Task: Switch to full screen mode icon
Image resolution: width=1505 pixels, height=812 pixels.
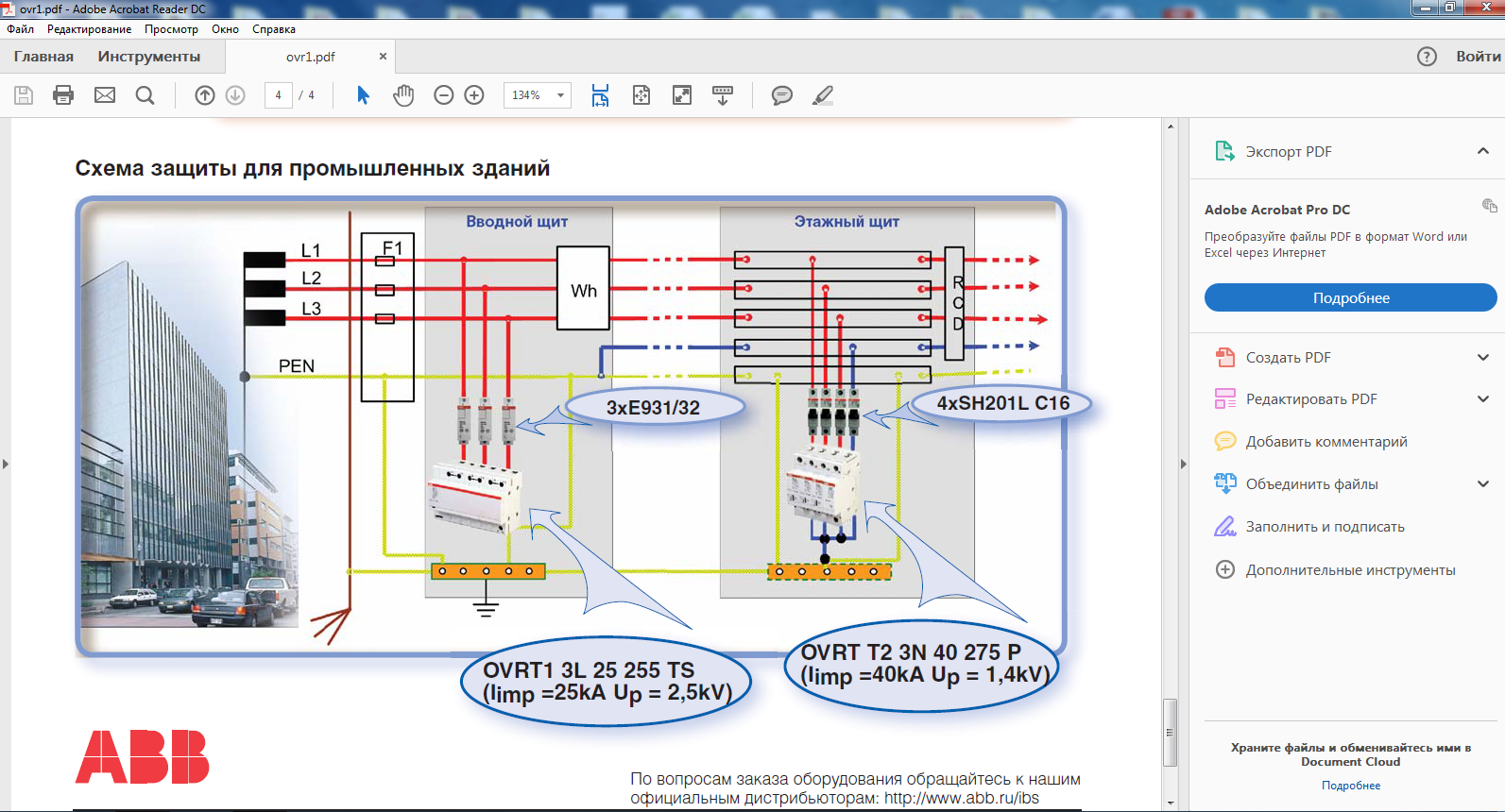Action: (682, 95)
